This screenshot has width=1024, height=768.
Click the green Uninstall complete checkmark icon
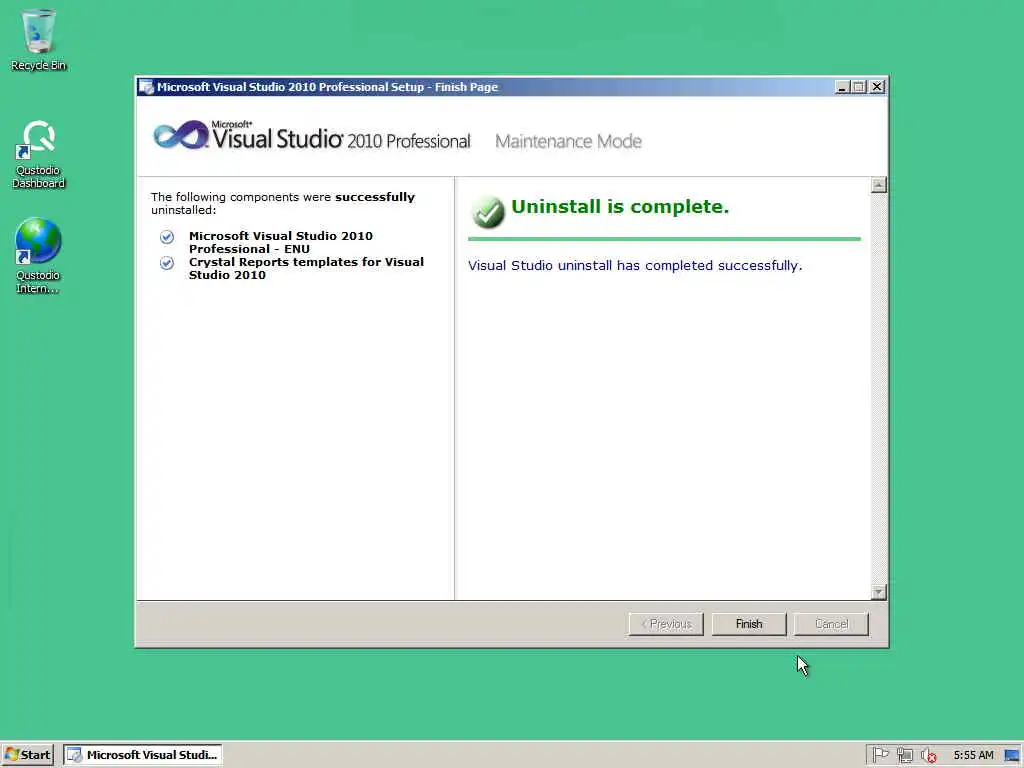point(488,212)
